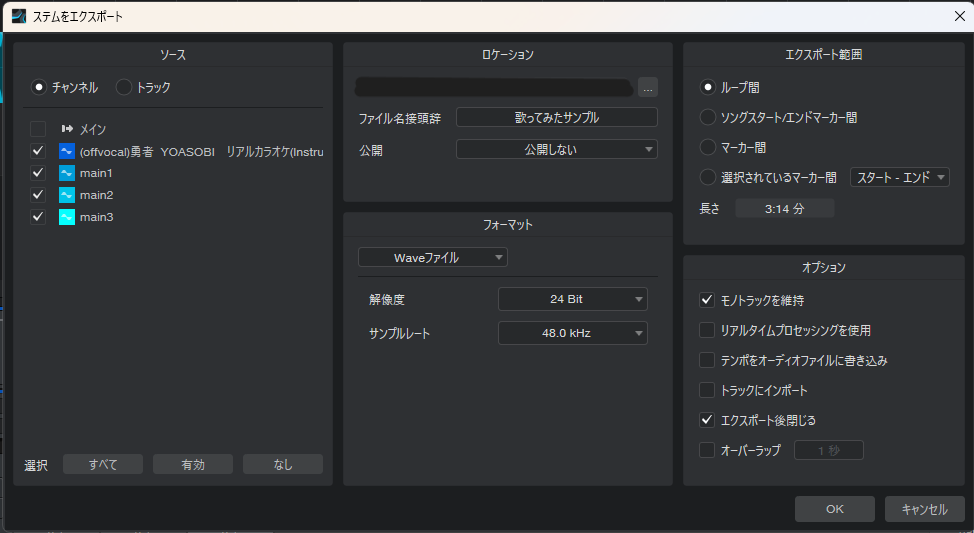974x533 pixels.
Task: Uncheck the offvocal 勇者 YOASOBI channel
Action: pos(38,151)
